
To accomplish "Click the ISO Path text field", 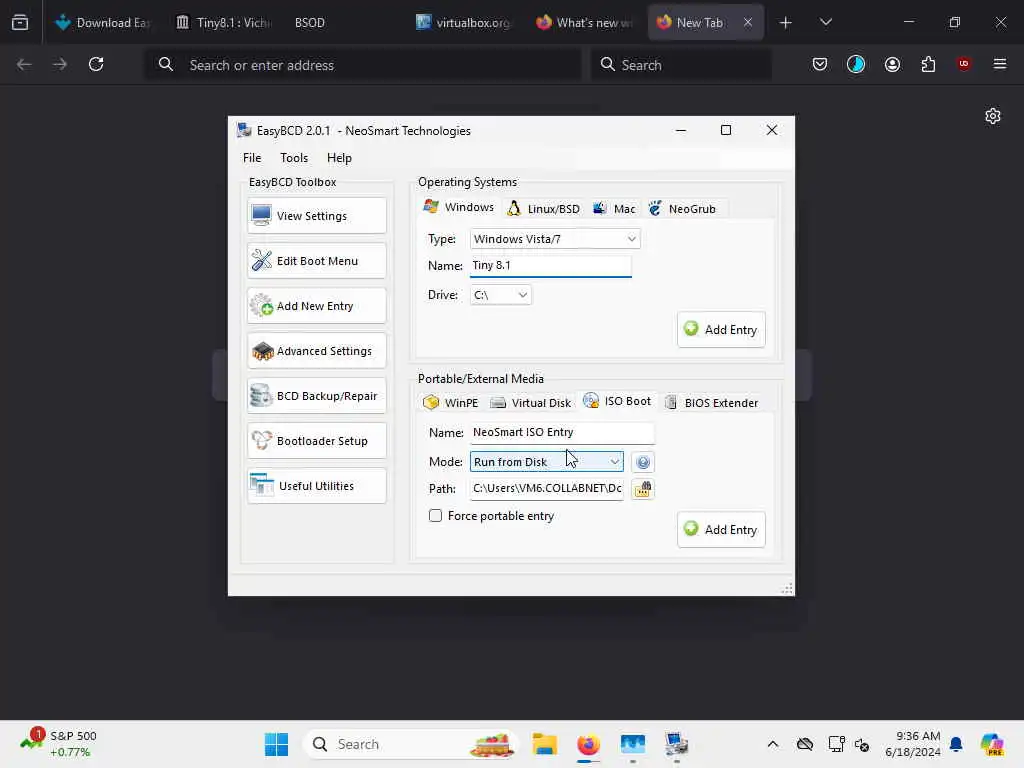I will [547, 488].
